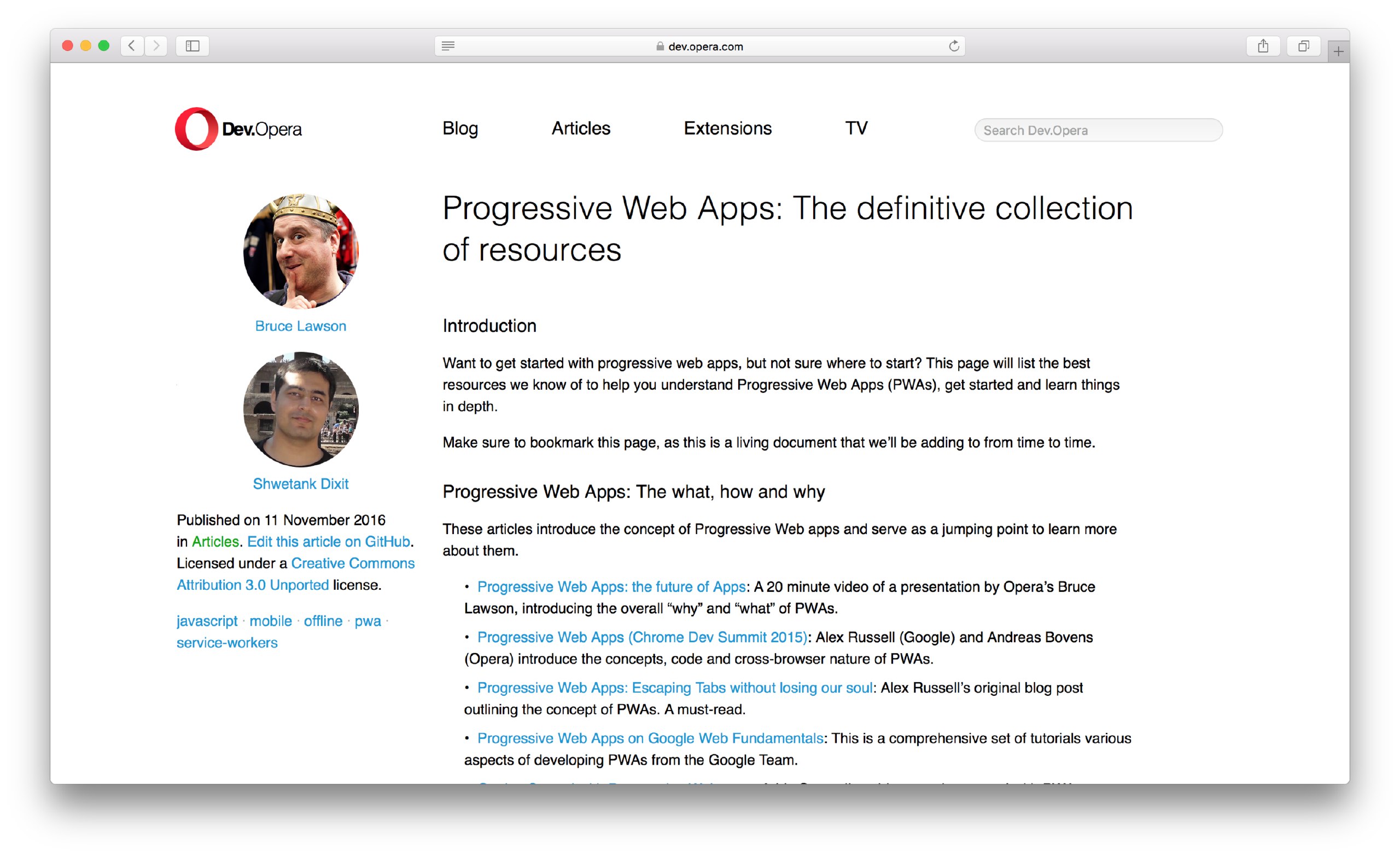Click Edit this article on GitHub
The height and width of the screenshot is (856, 1400).
pyautogui.click(x=329, y=542)
